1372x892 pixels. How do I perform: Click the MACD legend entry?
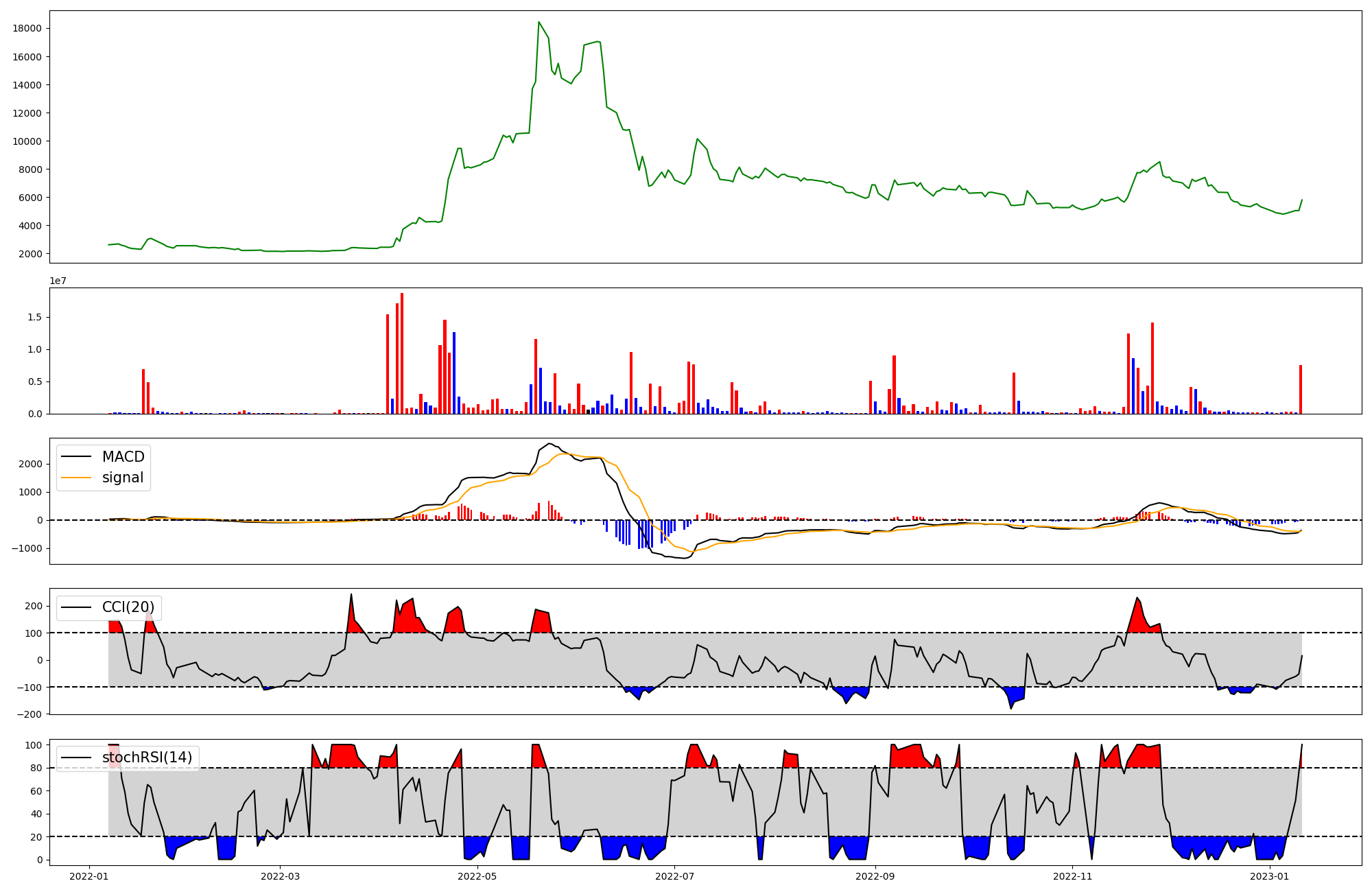123,457
